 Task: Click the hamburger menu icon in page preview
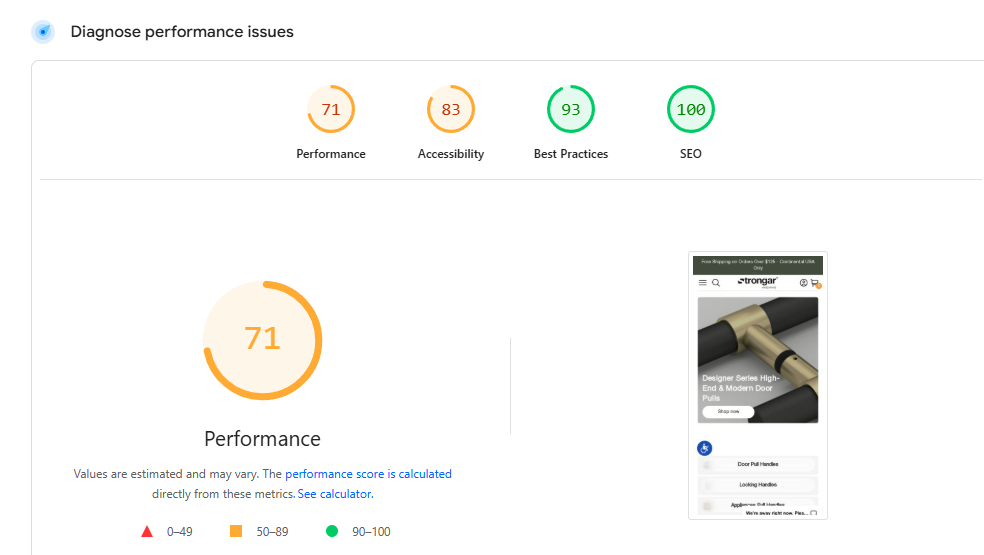tap(702, 283)
